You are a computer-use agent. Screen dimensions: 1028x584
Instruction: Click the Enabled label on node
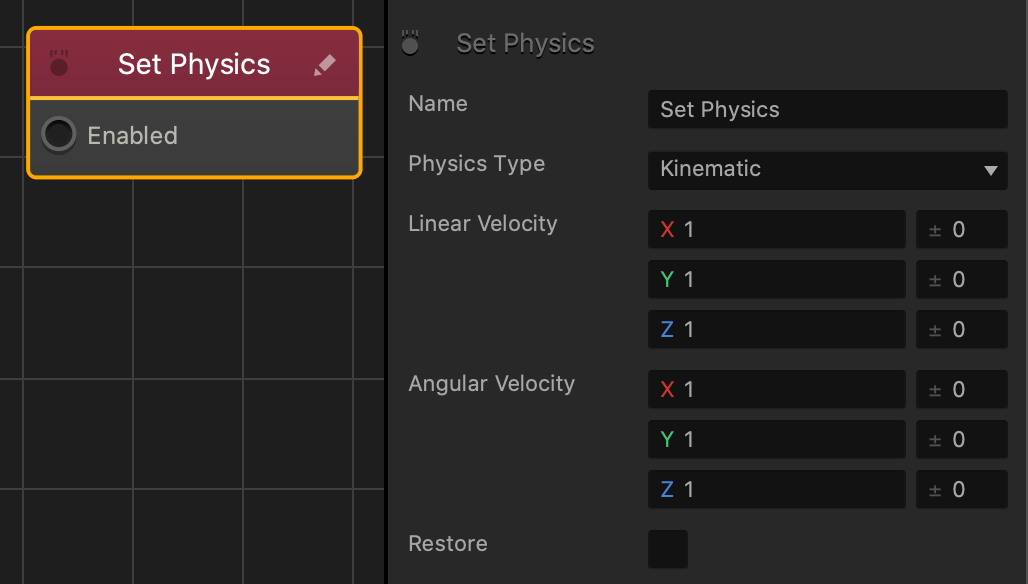pos(132,136)
